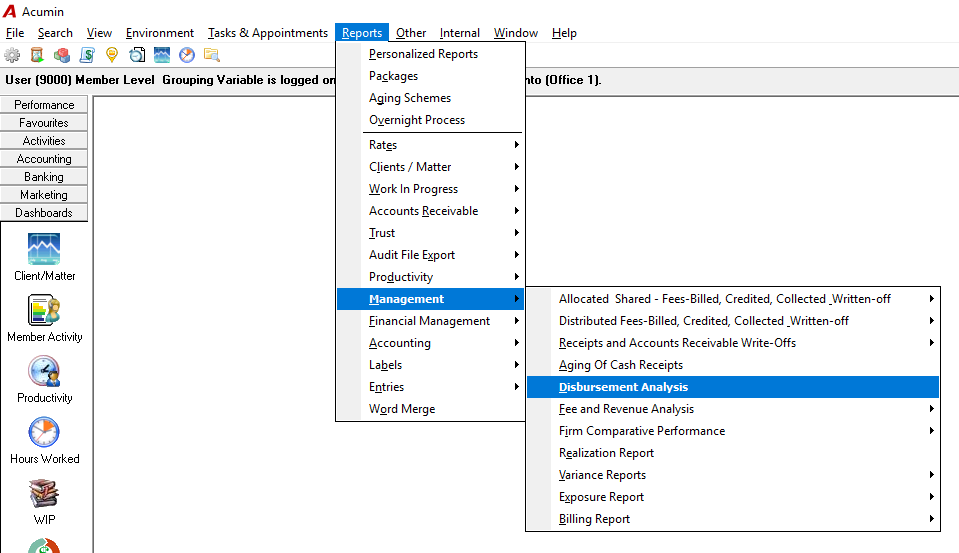Choose Overnight Process menu entry
The image size is (959, 553).
point(431,120)
